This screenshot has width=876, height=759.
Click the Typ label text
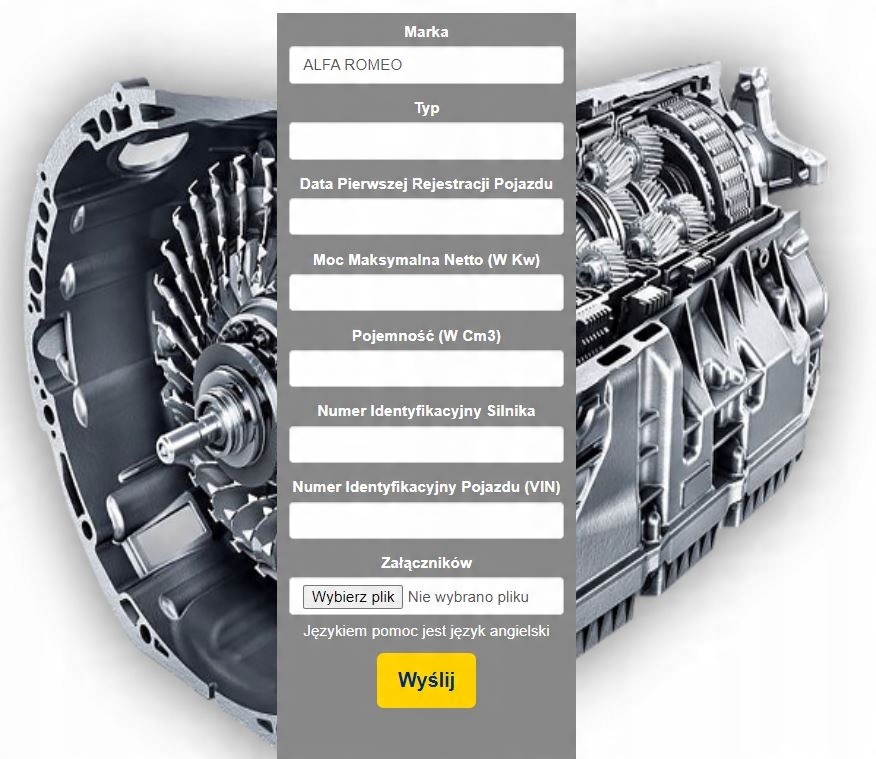[x=426, y=108]
